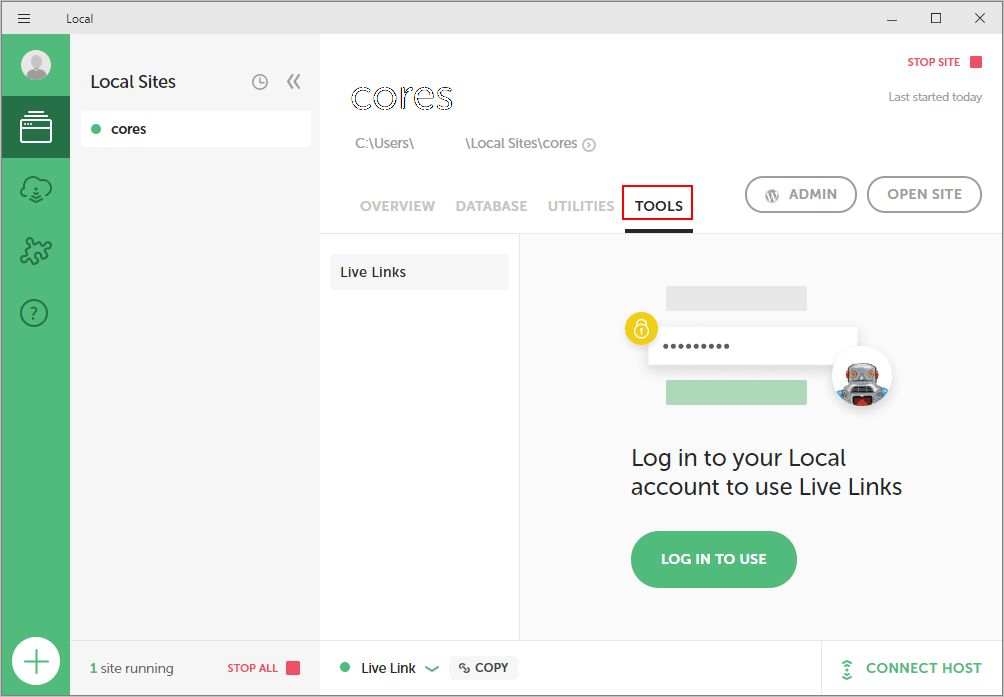Open site folder via the path arrow icon

pos(589,145)
